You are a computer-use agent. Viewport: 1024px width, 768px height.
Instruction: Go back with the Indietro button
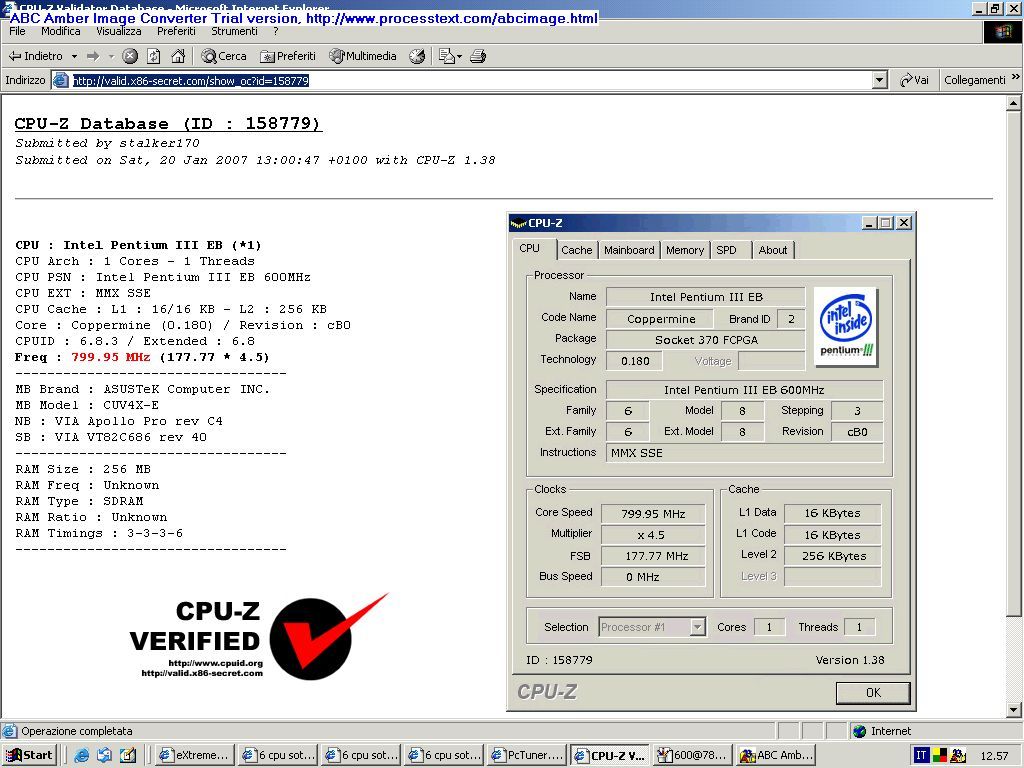pos(35,56)
